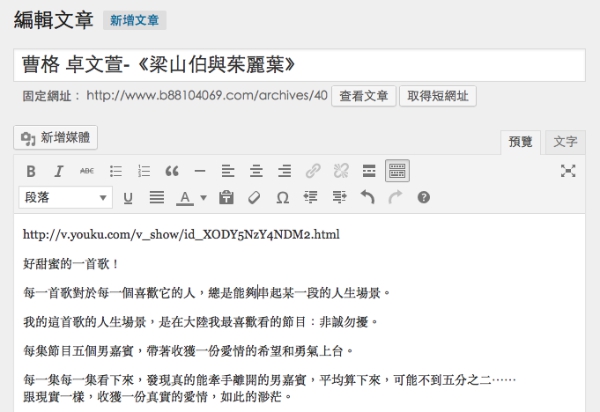Clear formatting with eraser icon
Viewport: 600px width, 412px height.
coord(254,198)
